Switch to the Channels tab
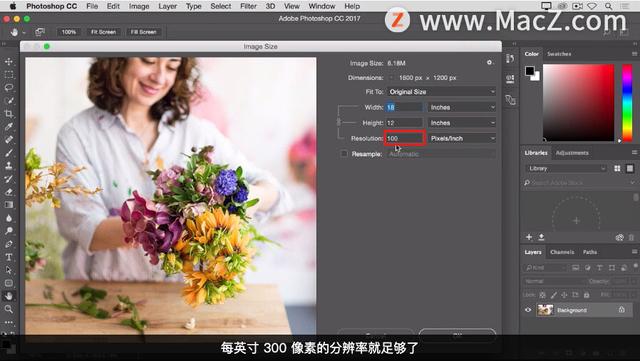 562,252
